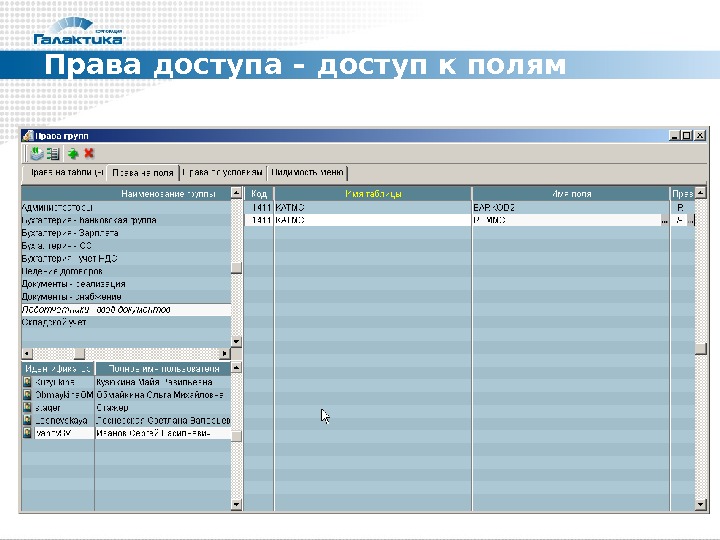
Task: Select Складской учет group
Action: click(126, 322)
